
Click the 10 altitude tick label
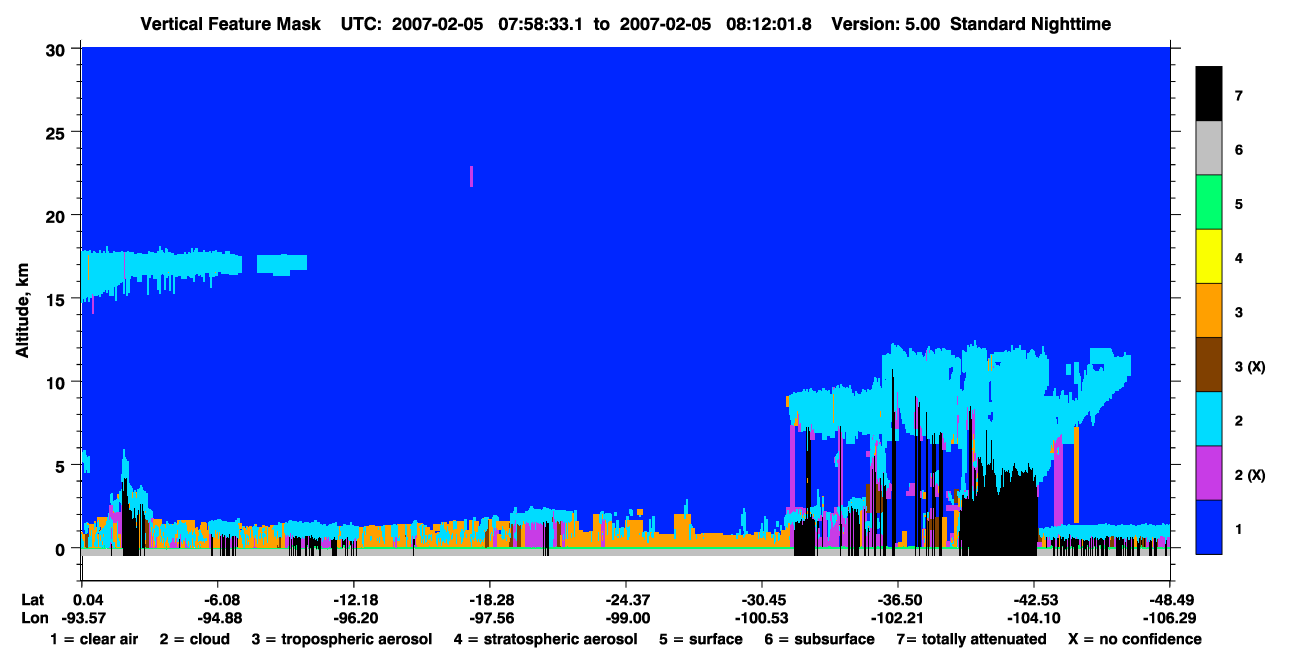click(57, 382)
